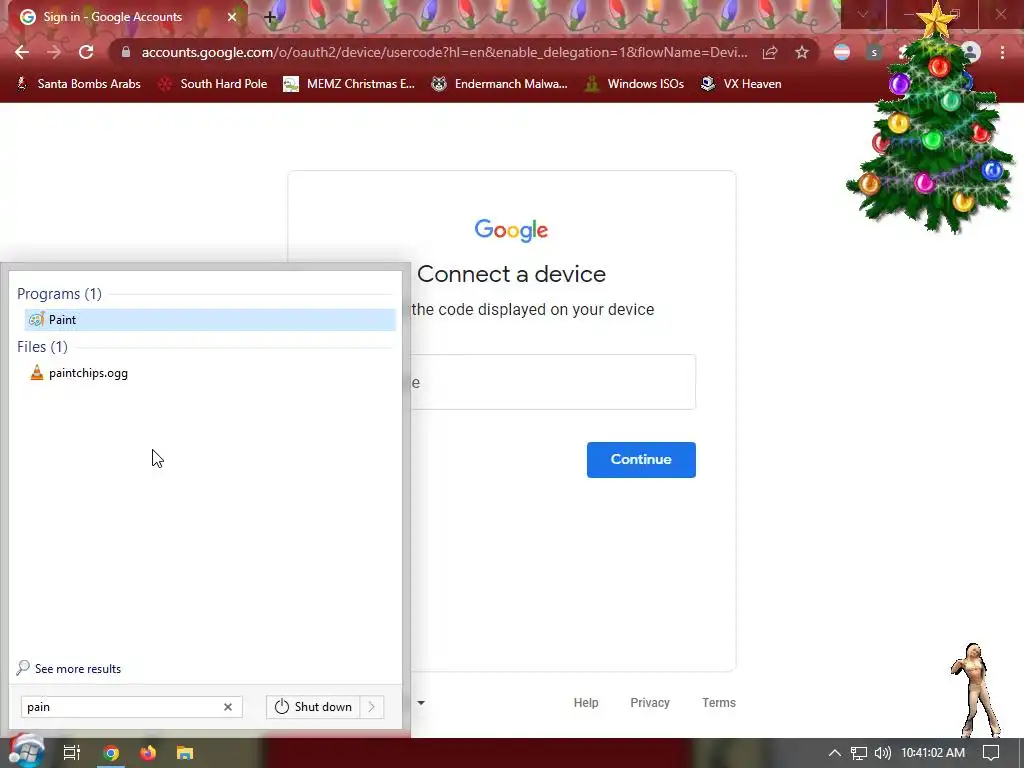Clear the start menu search text

click(x=228, y=707)
